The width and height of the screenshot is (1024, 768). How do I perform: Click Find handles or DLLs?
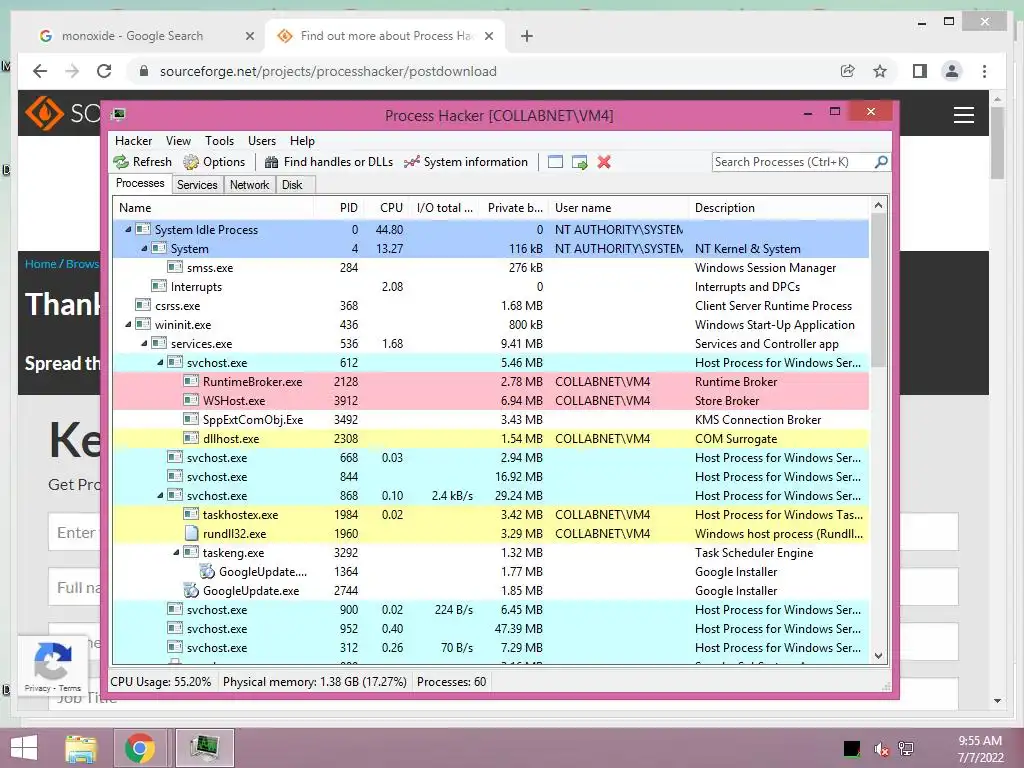coord(328,162)
